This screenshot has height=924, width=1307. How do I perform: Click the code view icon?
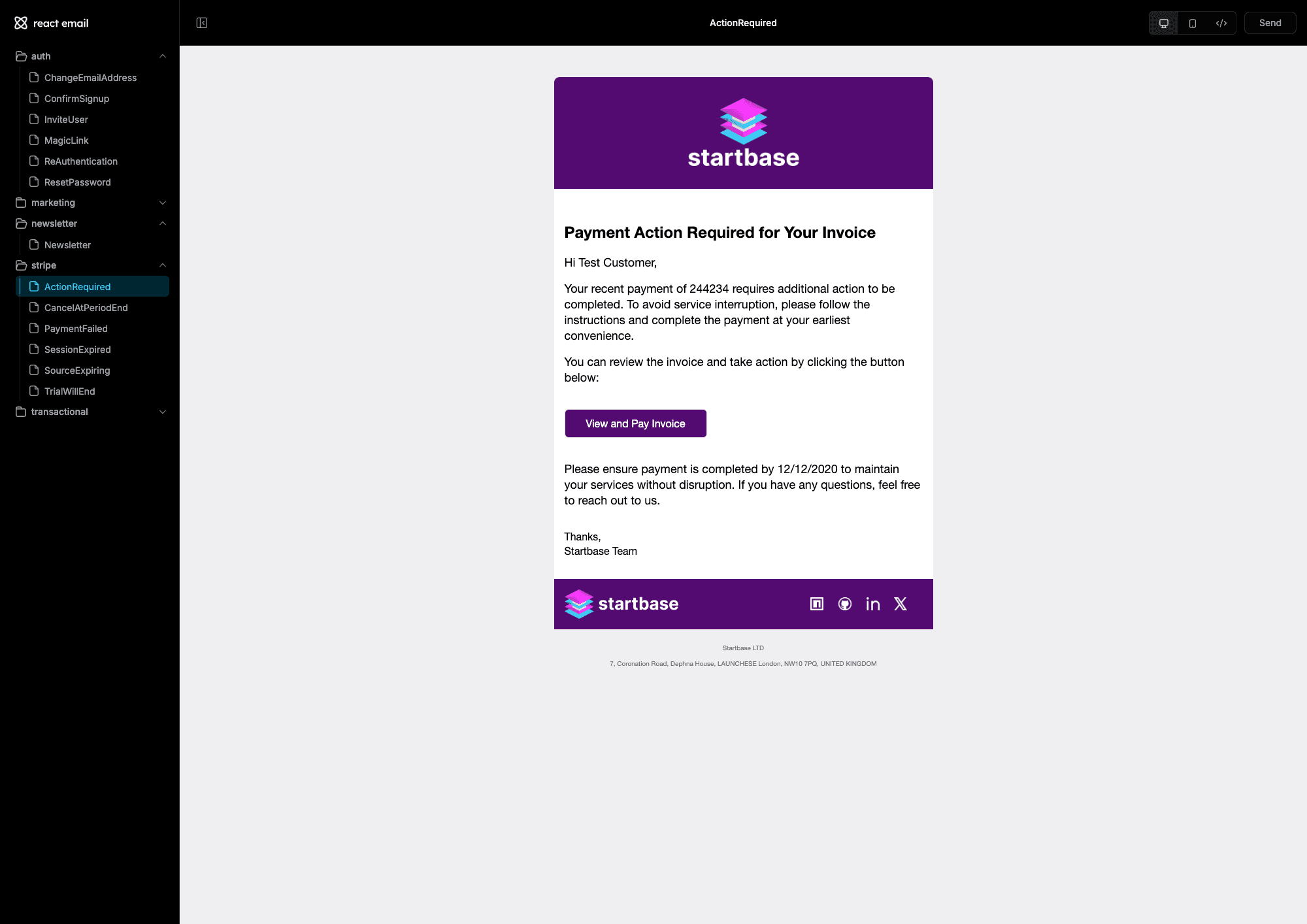pyautogui.click(x=1221, y=22)
